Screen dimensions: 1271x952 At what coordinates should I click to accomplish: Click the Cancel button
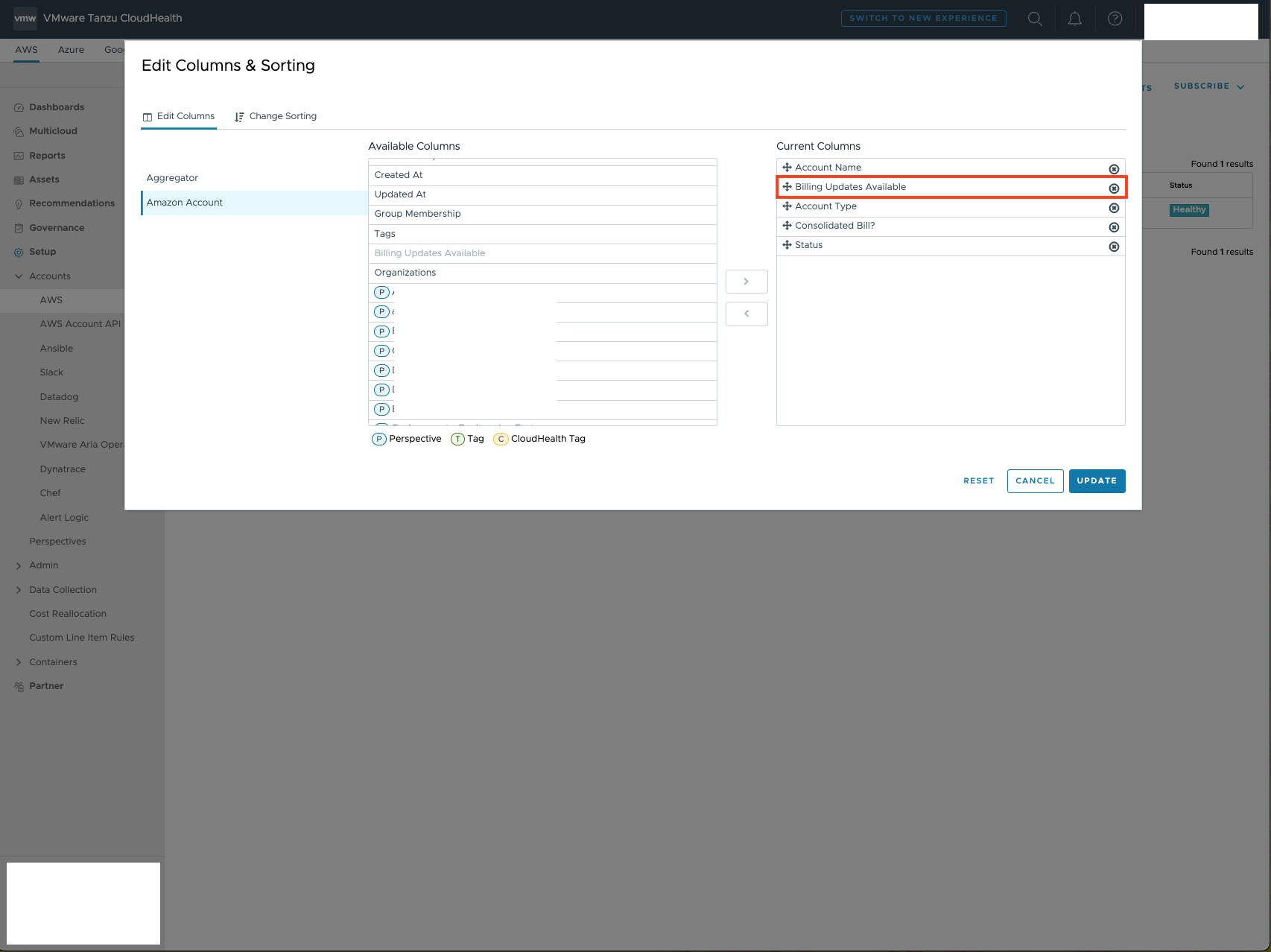coord(1035,481)
